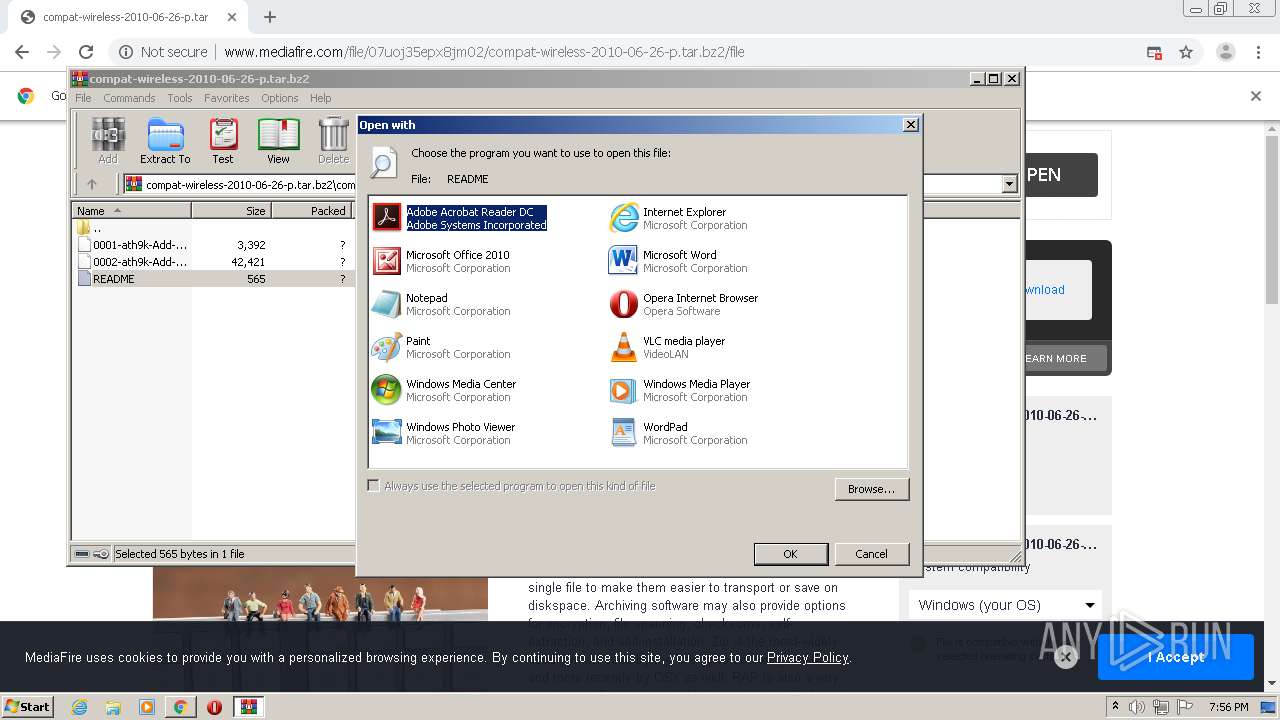
Task: Click the Delete trash toolbar icon
Action: [x=333, y=141]
